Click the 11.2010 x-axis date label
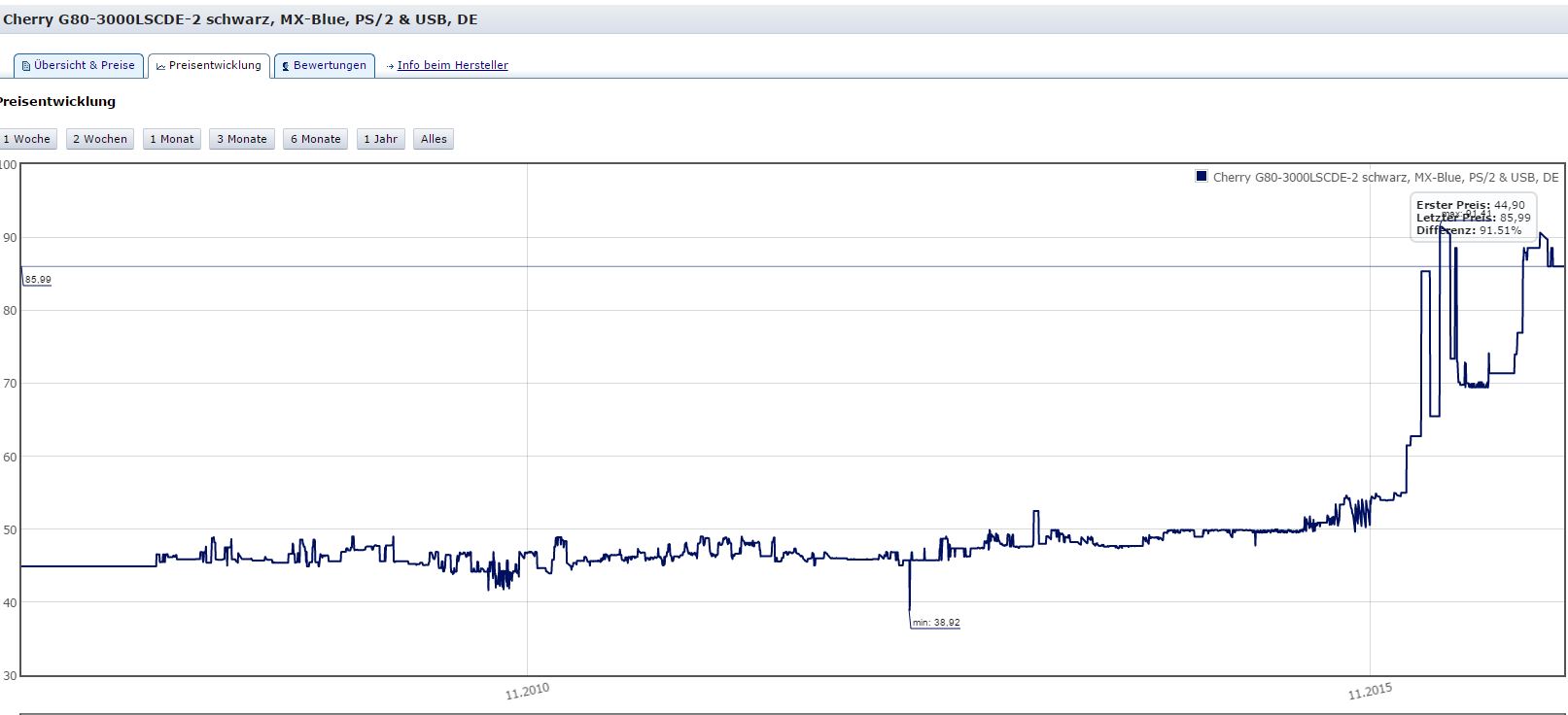This screenshot has height=715, width=1568. pos(527,692)
